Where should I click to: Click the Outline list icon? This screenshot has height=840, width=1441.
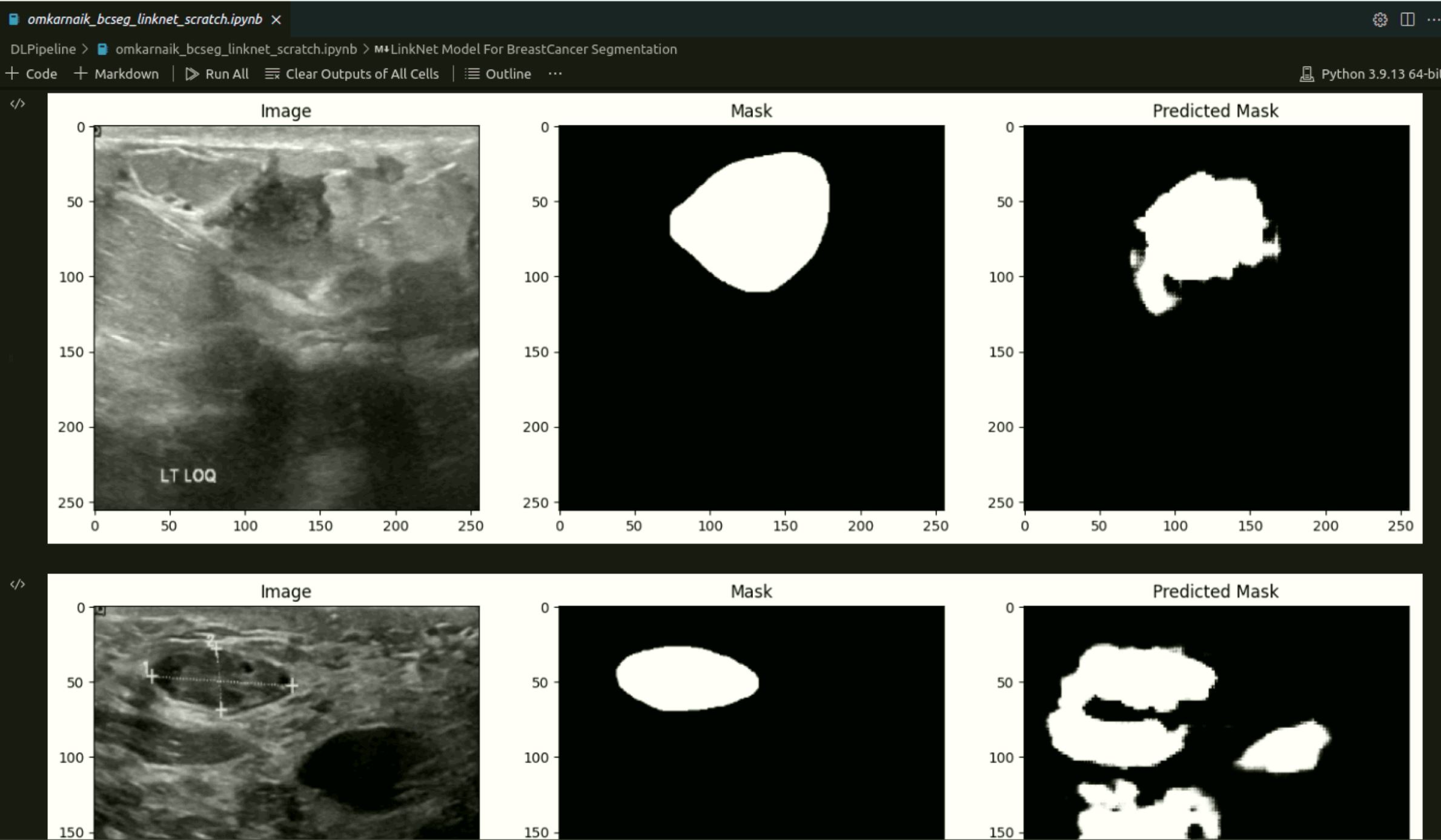pyautogui.click(x=472, y=74)
